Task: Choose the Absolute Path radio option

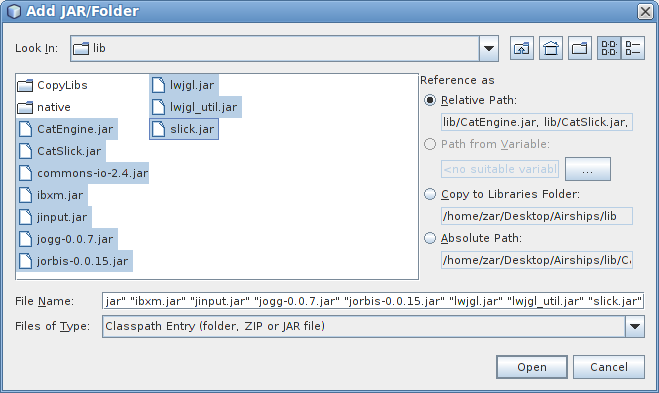Action: click(x=430, y=238)
